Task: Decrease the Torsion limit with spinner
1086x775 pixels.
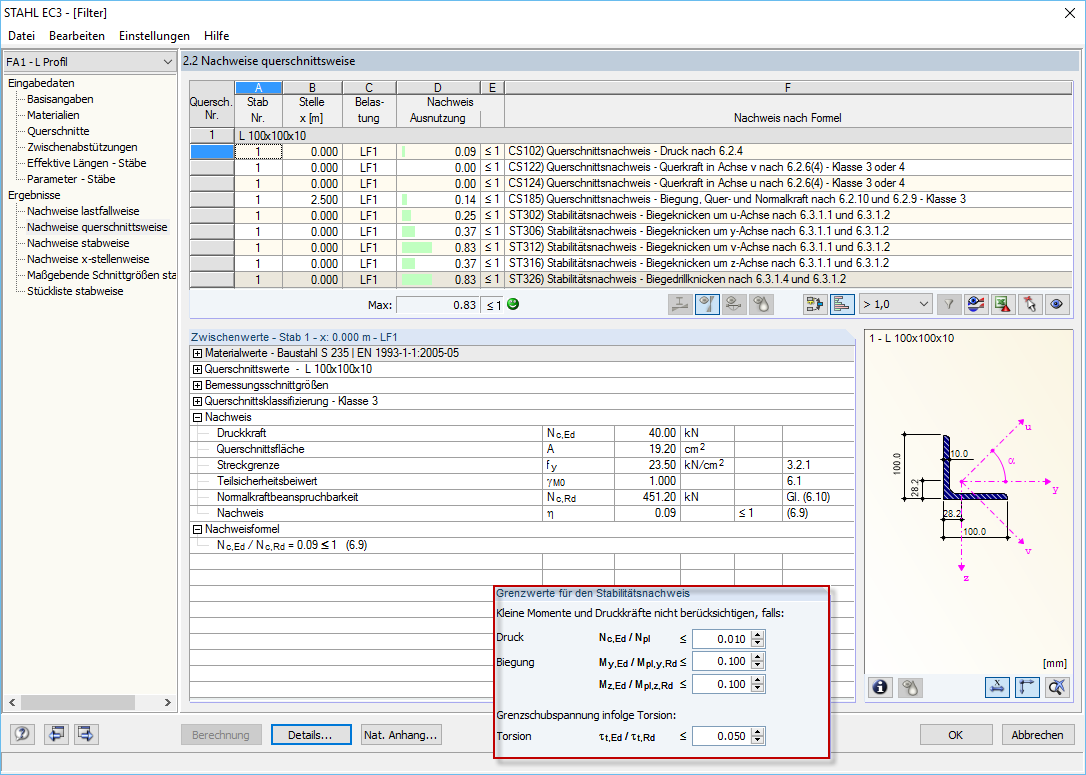Action: point(758,740)
